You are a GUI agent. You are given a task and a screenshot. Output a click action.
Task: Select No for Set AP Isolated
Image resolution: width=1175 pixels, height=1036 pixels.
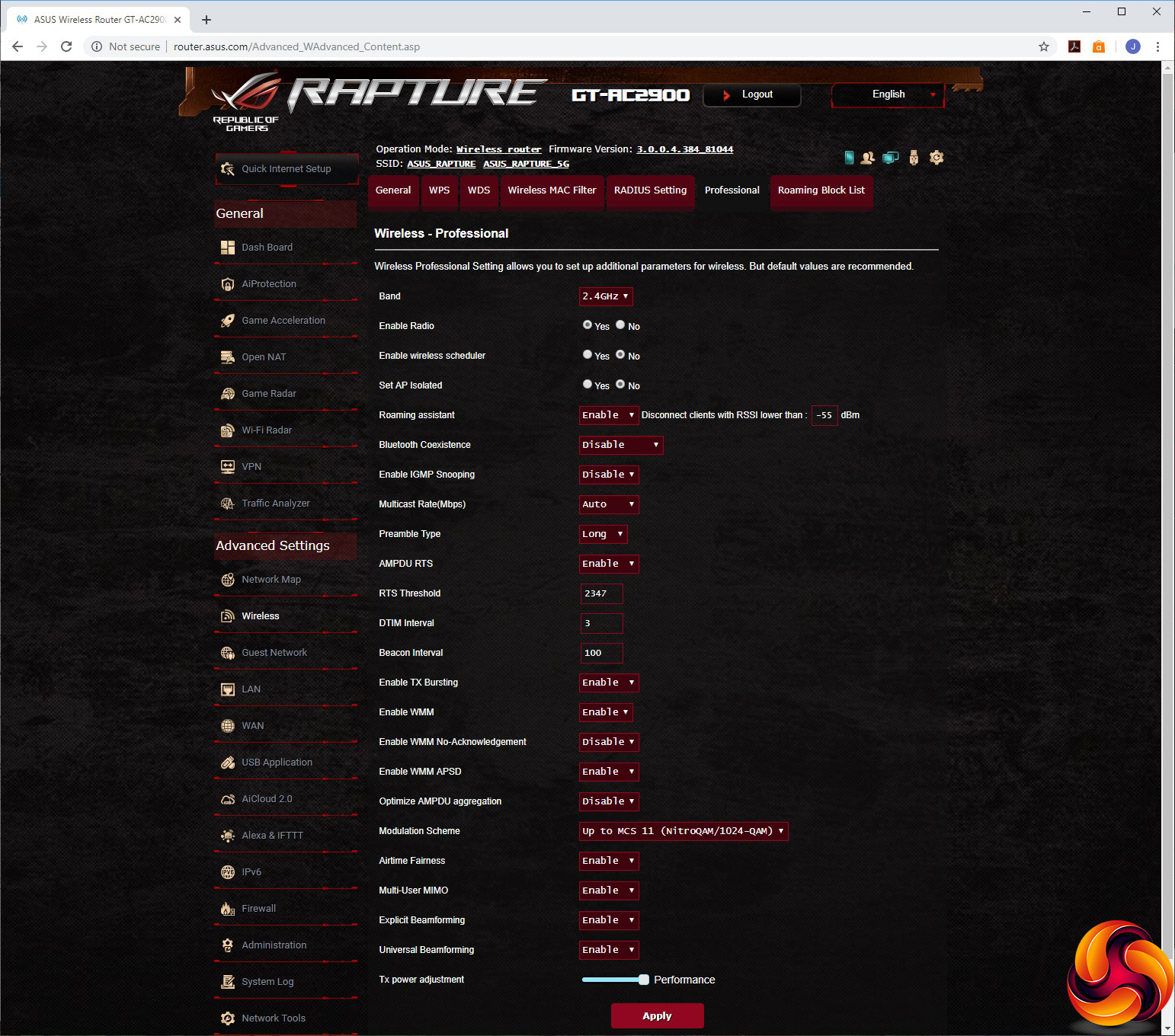620,385
